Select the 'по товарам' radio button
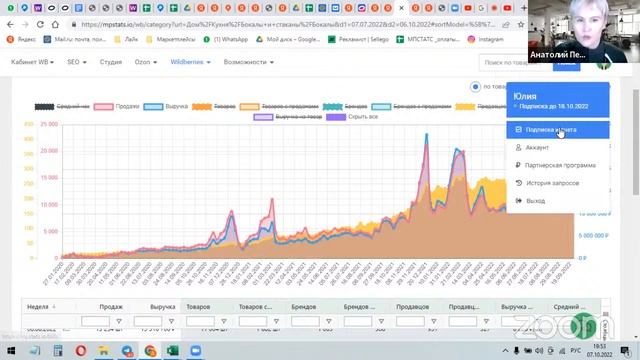640x360 pixels. point(475,87)
